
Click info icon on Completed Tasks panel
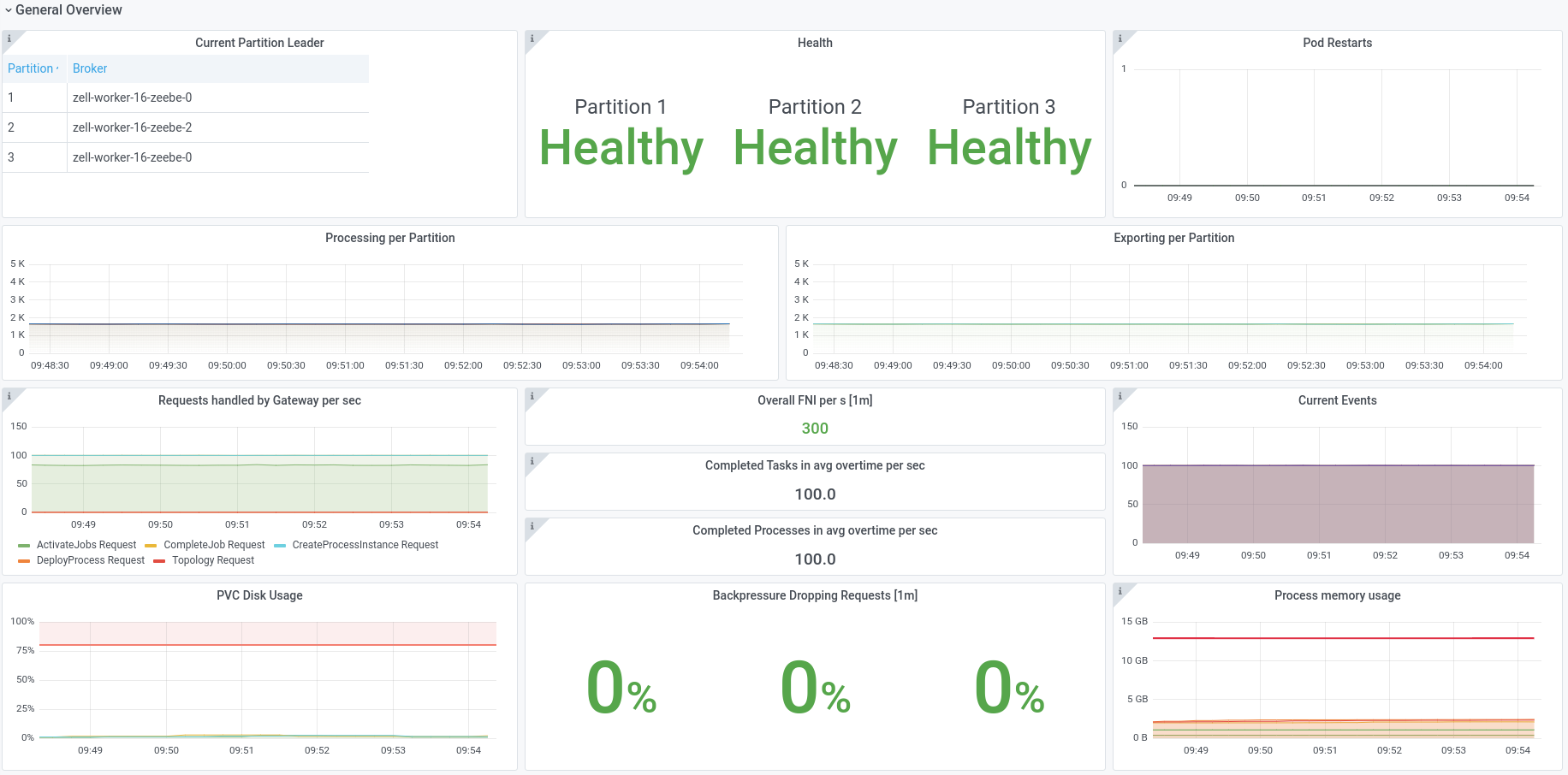click(532, 461)
